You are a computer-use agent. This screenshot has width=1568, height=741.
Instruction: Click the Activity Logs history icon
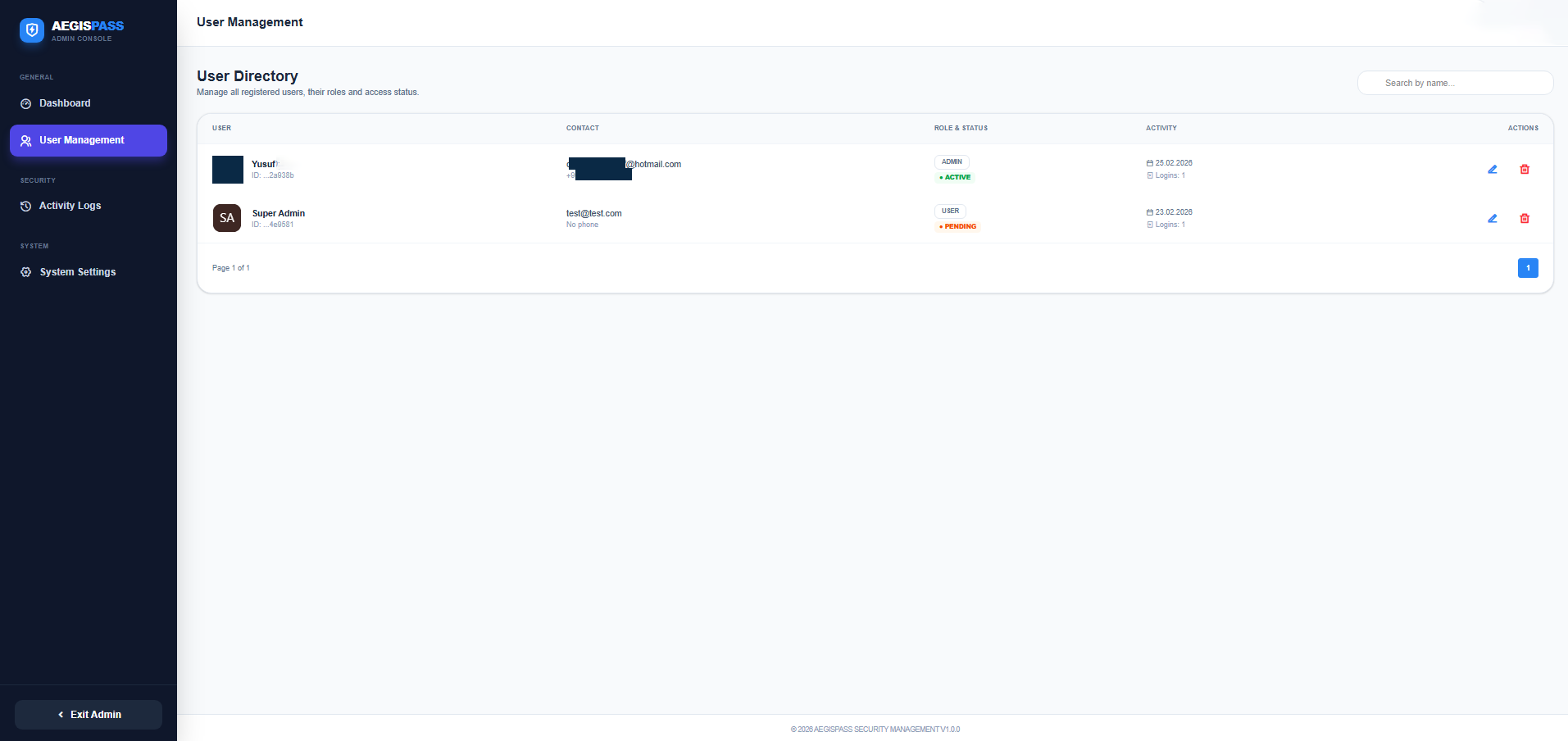[x=25, y=206]
